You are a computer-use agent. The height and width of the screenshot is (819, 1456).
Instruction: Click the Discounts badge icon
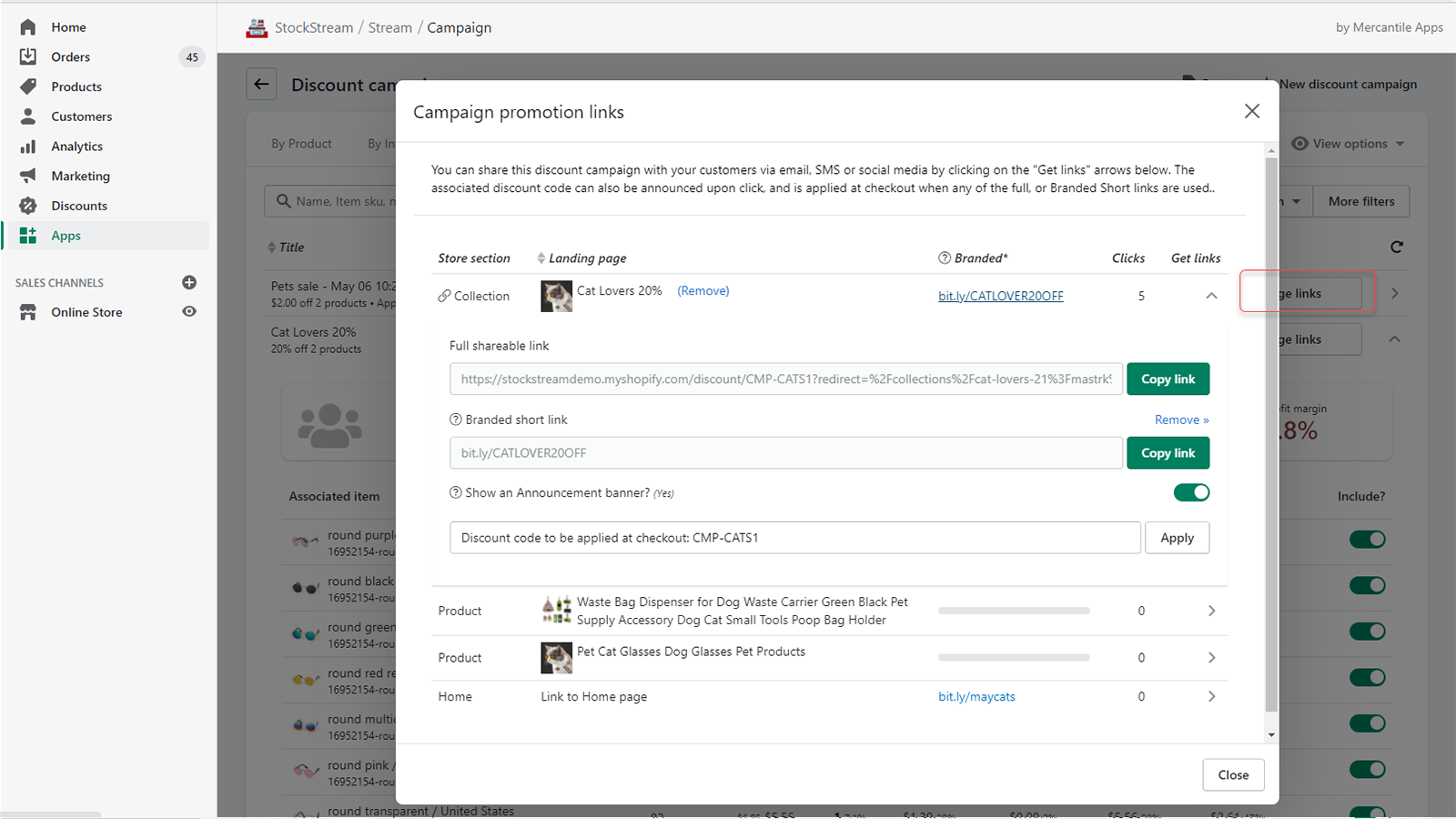28,206
